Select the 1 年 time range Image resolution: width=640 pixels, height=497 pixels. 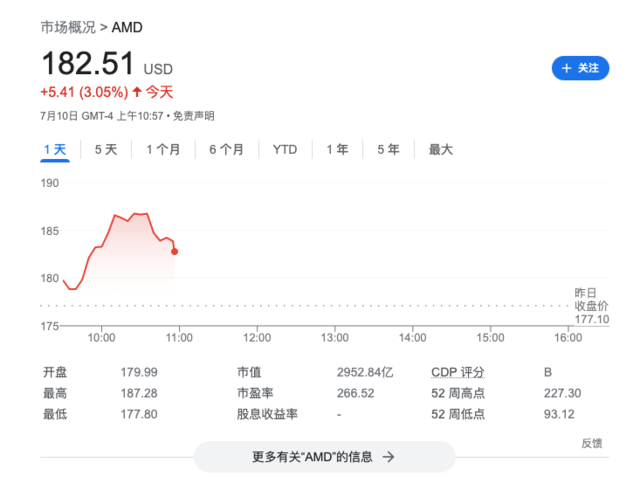pos(337,150)
